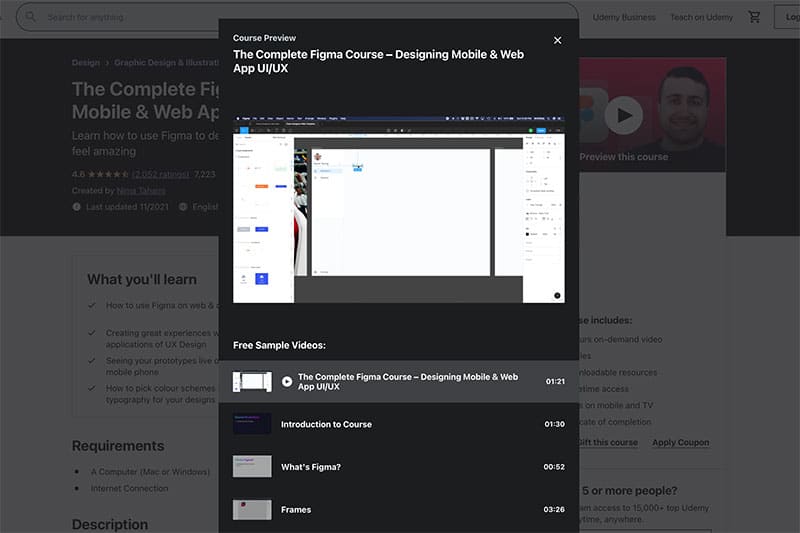Click 'Gift this course' link
The image size is (800, 533).
pos(608,442)
